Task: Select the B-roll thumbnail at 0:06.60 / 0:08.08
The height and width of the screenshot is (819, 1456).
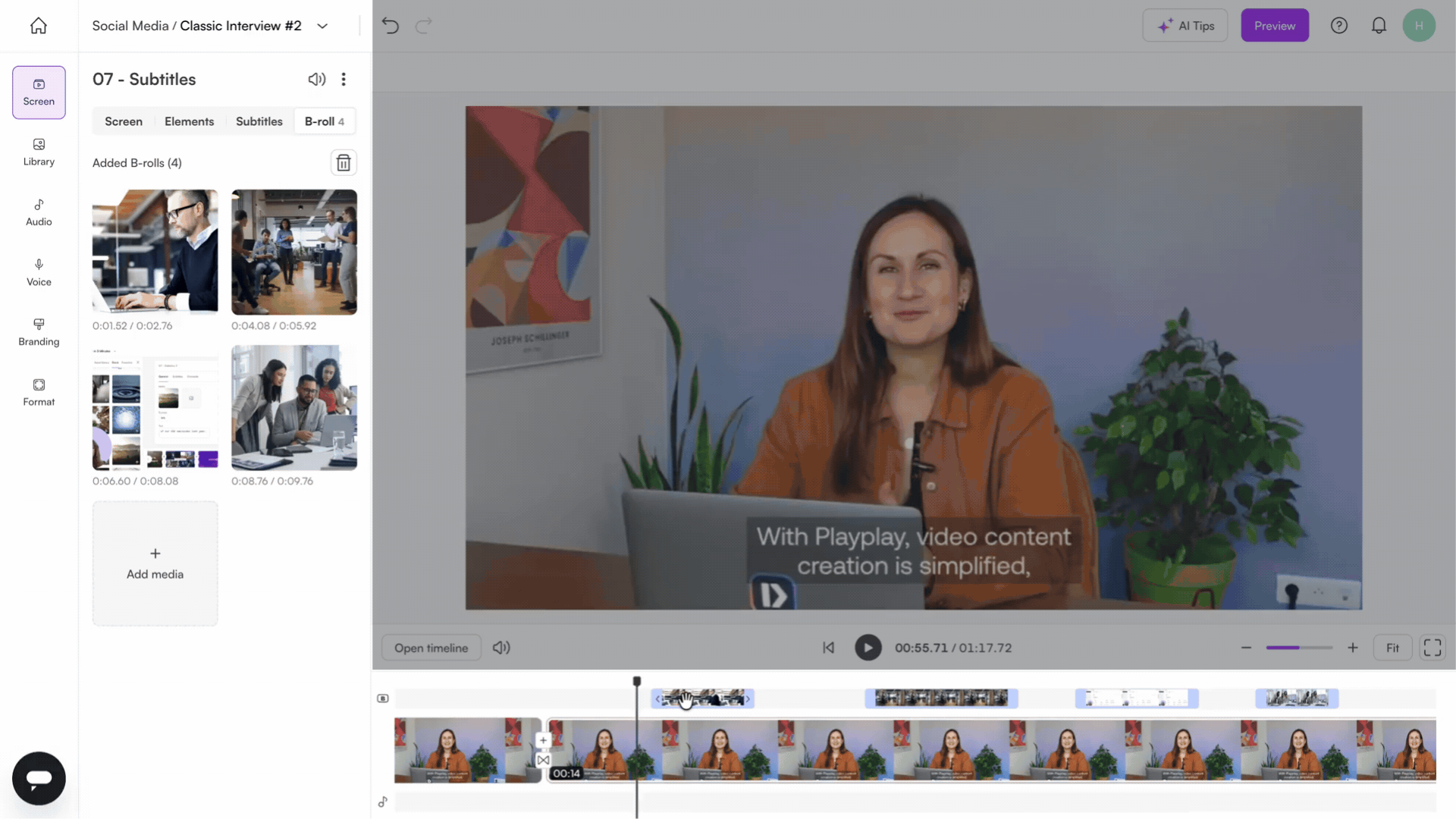Action: (155, 407)
